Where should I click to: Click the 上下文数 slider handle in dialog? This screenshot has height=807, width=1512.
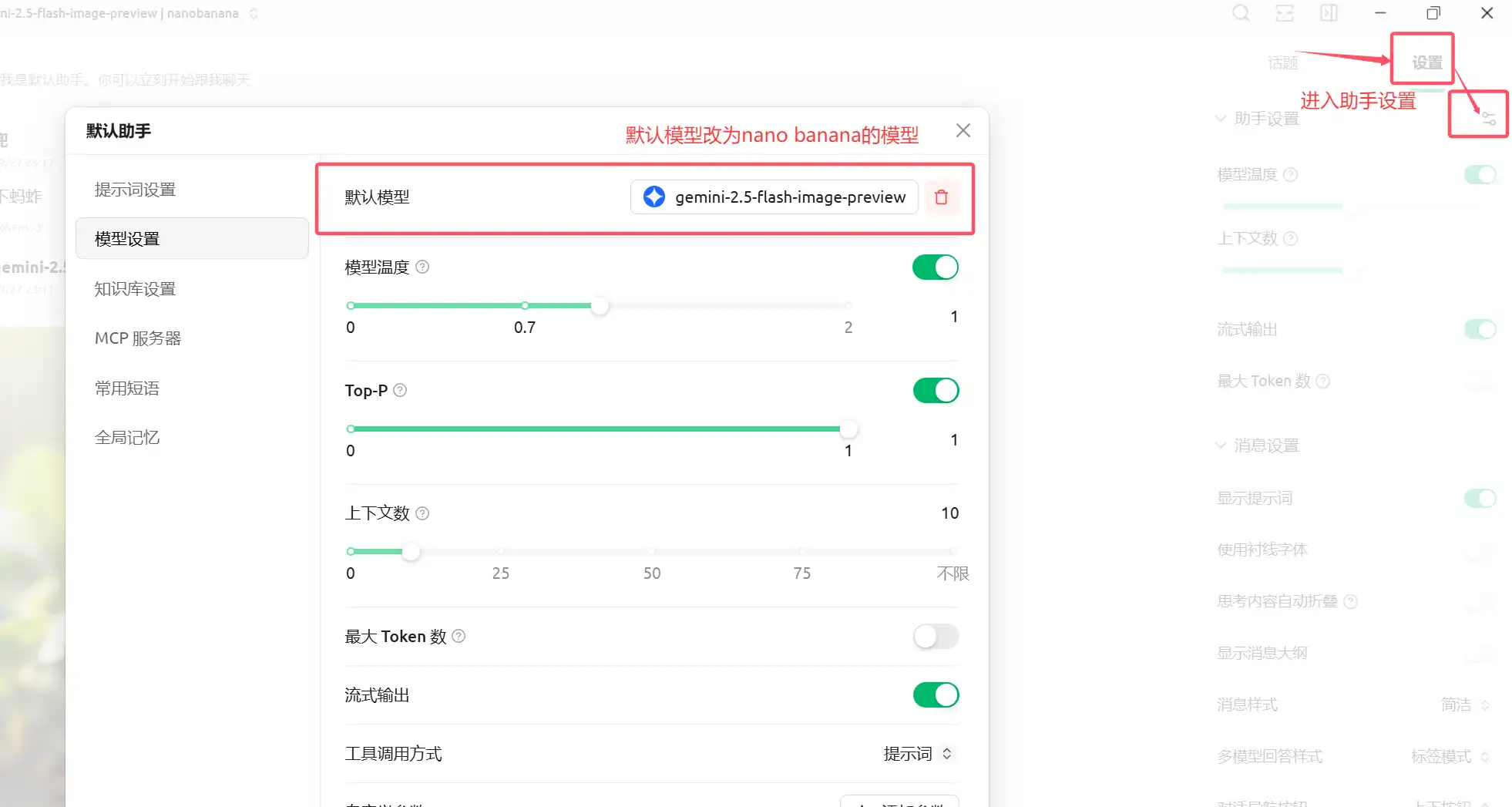[x=411, y=551]
